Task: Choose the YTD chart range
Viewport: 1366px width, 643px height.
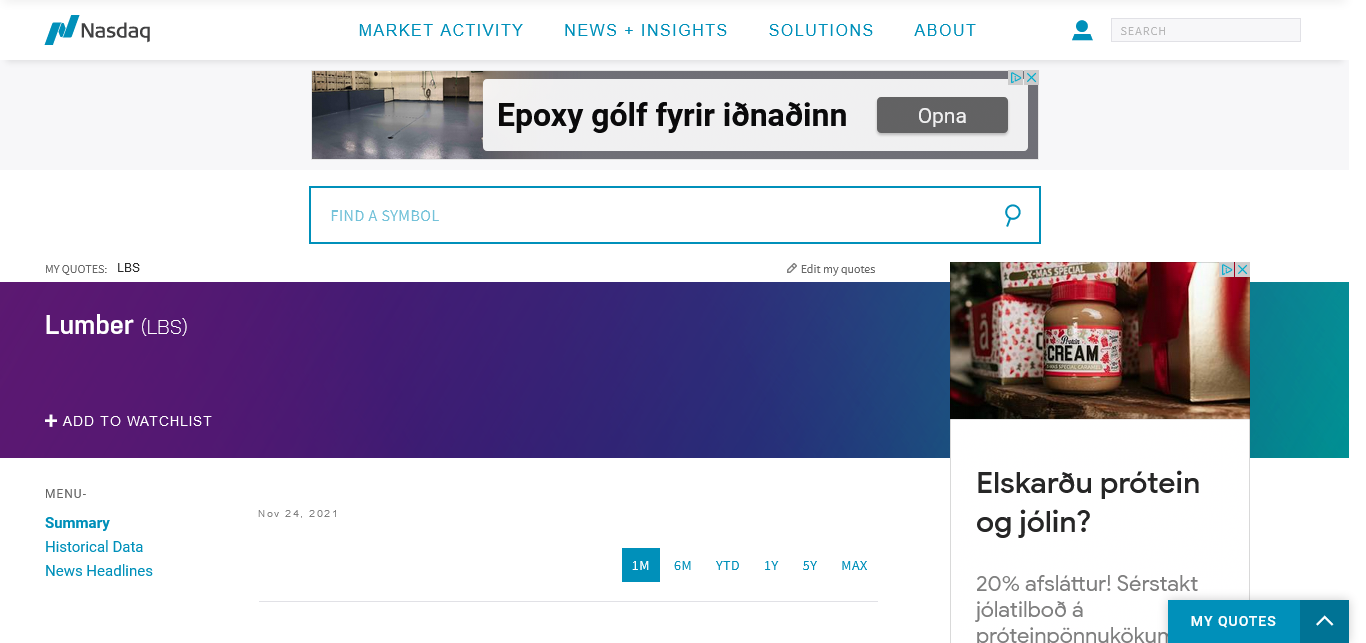Action: point(727,565)
